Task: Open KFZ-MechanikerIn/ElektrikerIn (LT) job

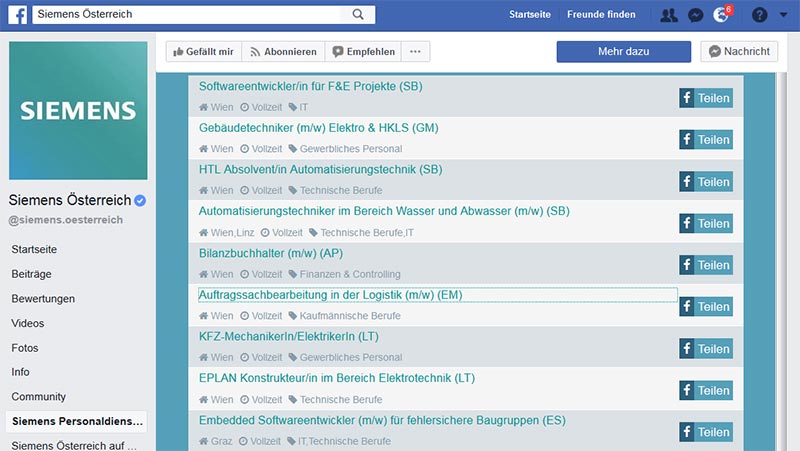Action: [x=289, y=337]
